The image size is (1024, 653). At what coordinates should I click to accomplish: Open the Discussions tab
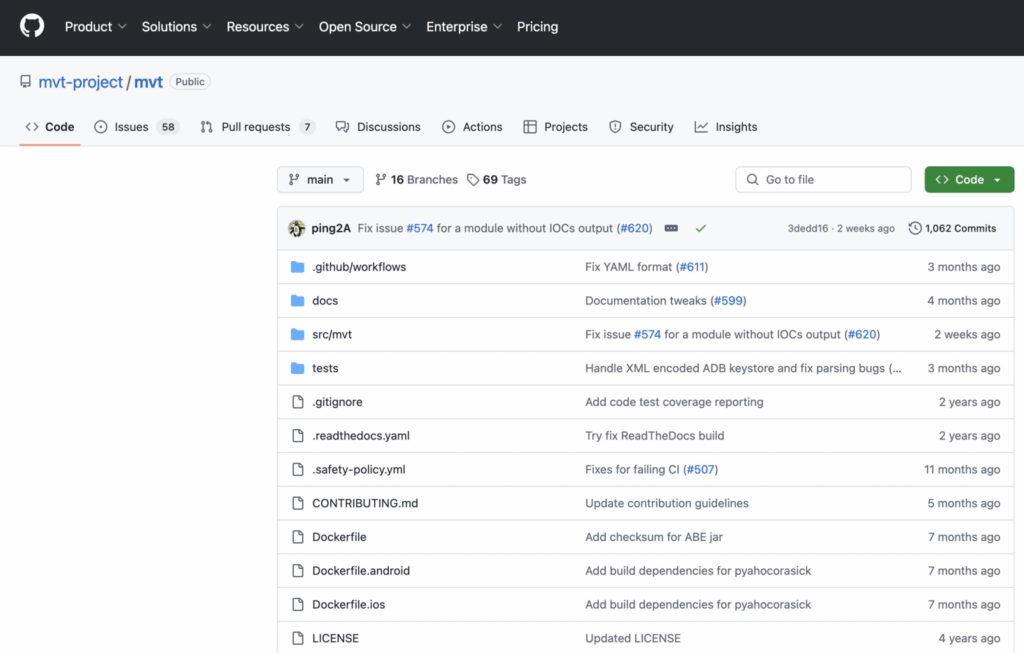click(378, 127)
